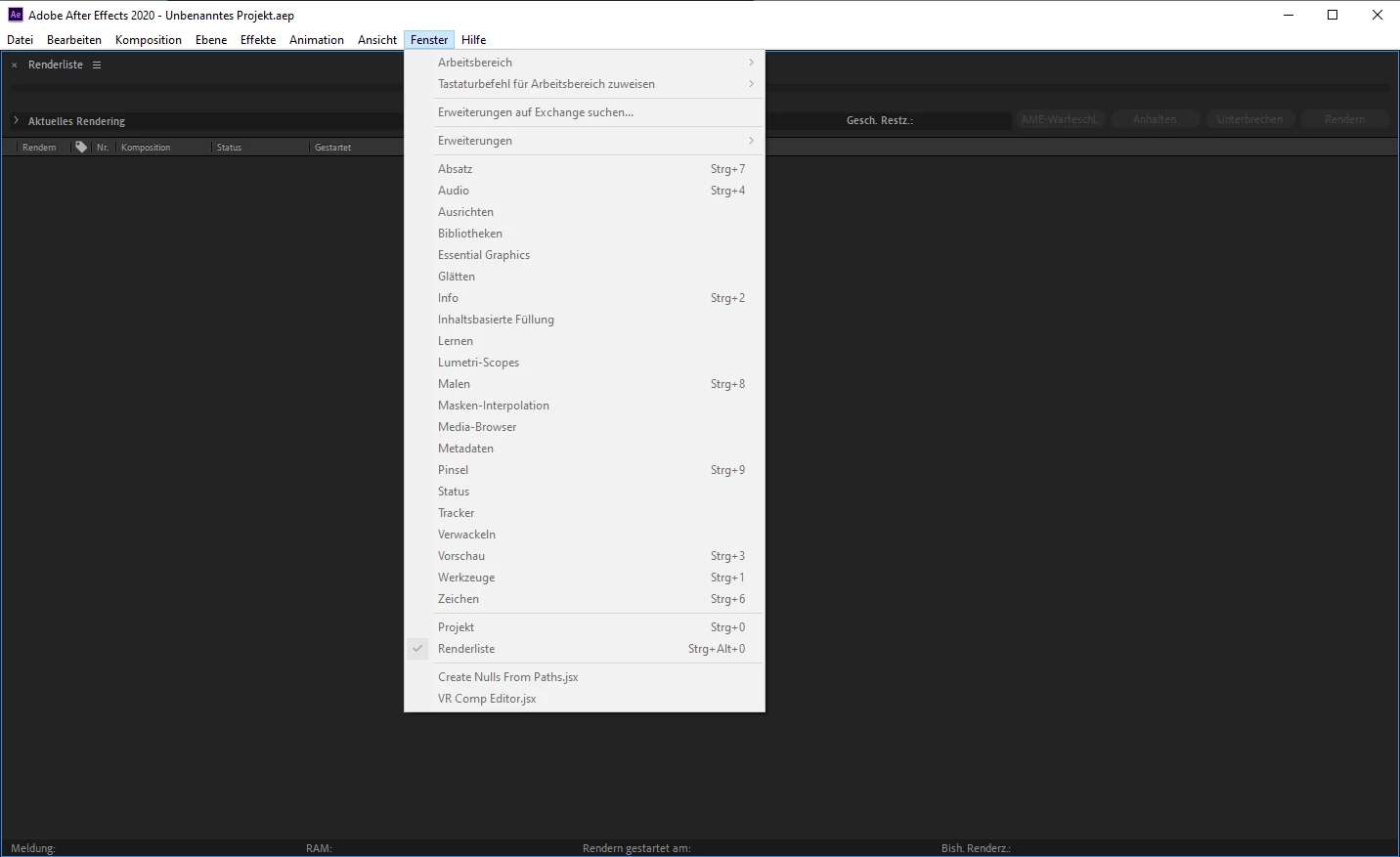
Task: Click the After Effects app icon in title bar
Action: point(15,15)
